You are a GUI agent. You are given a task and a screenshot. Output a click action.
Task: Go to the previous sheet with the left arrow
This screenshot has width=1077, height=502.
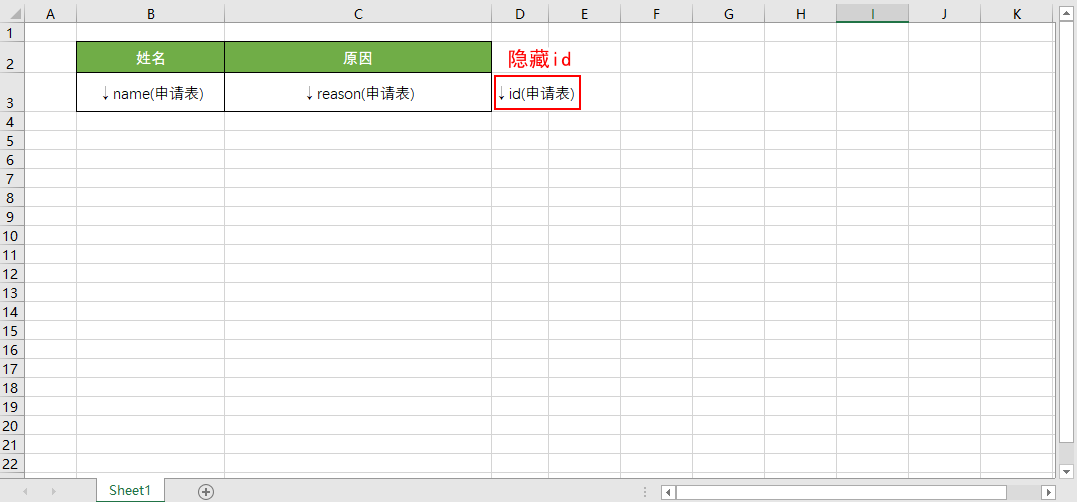[x=26, y=492]
